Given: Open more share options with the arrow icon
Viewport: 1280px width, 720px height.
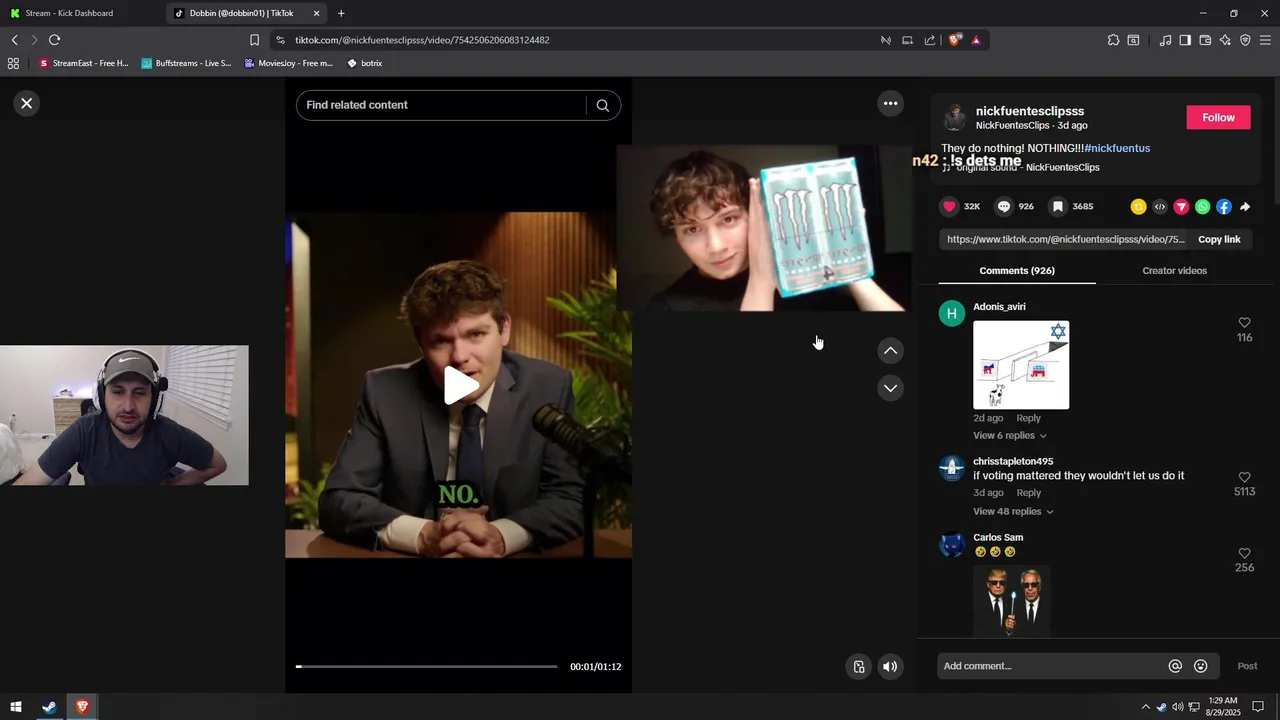Looking at the screenshot, I should click(1245, 207).
